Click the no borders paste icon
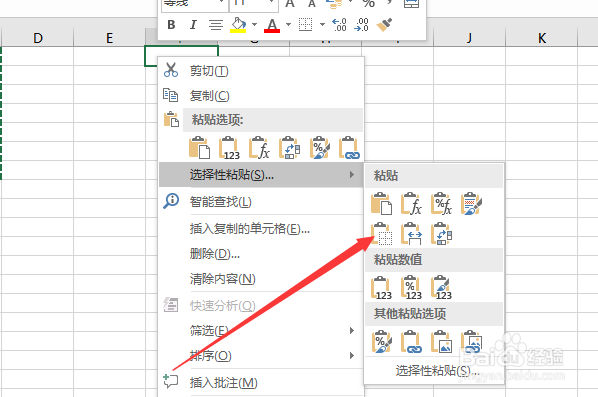The image size is (598, 397). 382,233
